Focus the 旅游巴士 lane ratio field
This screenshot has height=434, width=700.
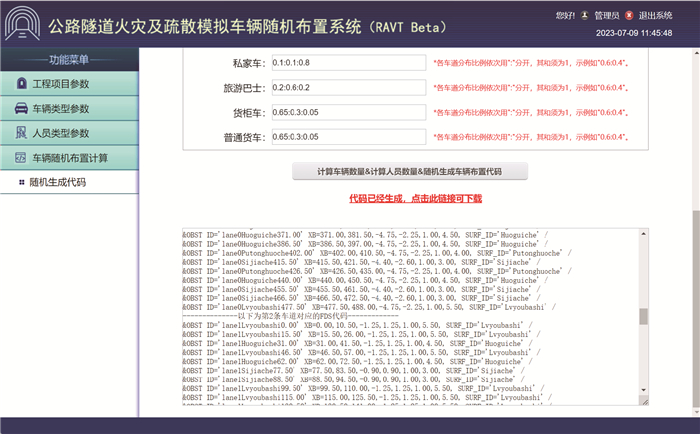pos(348,88)
